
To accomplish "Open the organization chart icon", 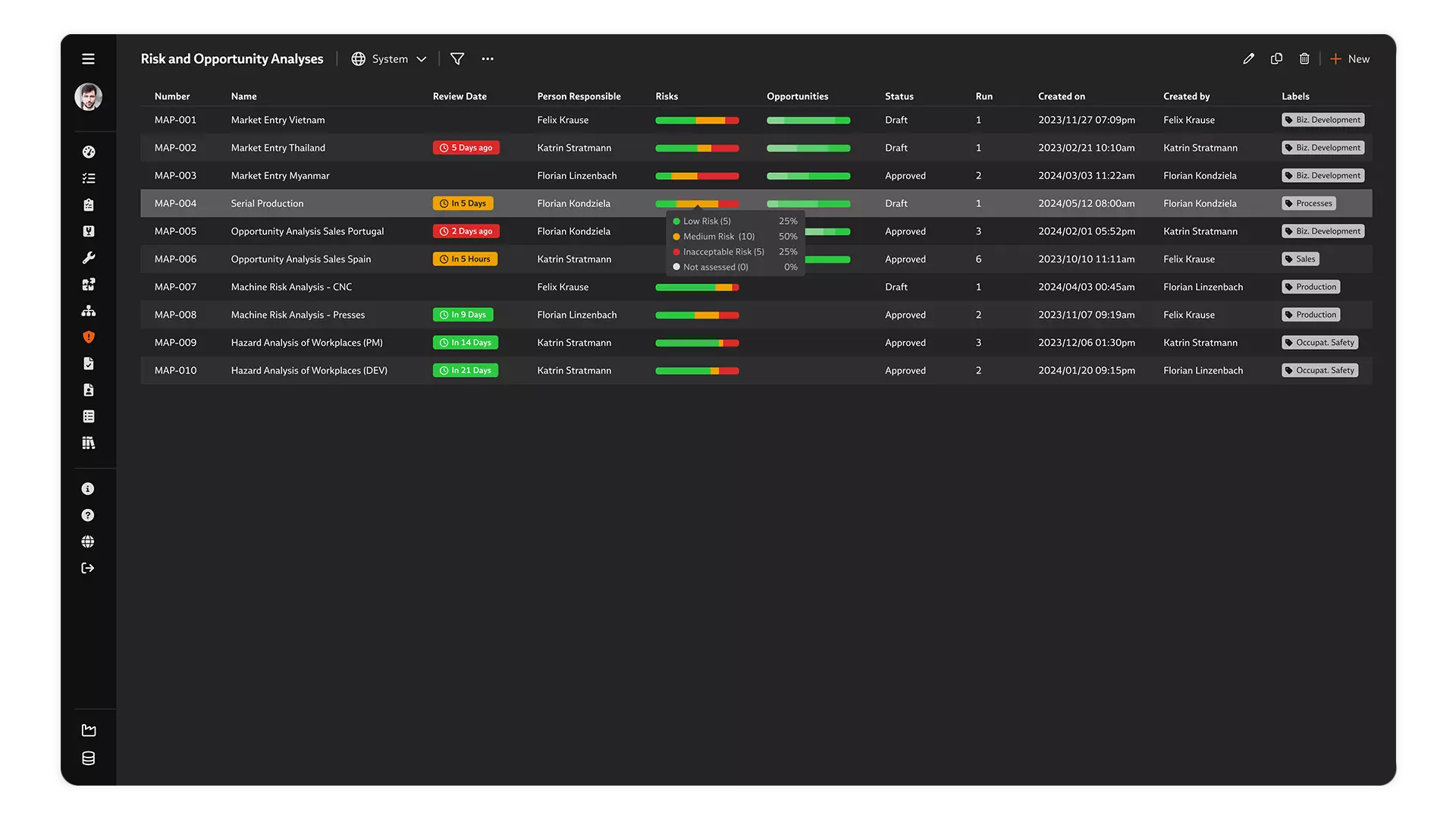I will pos(89,310).
